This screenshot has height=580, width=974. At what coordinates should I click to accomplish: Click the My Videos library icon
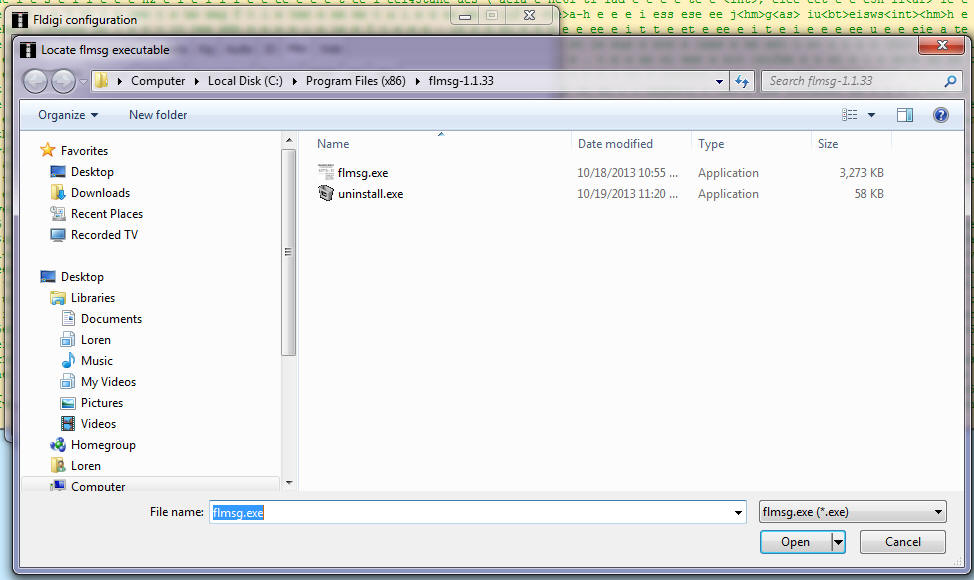[x=68, y=382]
